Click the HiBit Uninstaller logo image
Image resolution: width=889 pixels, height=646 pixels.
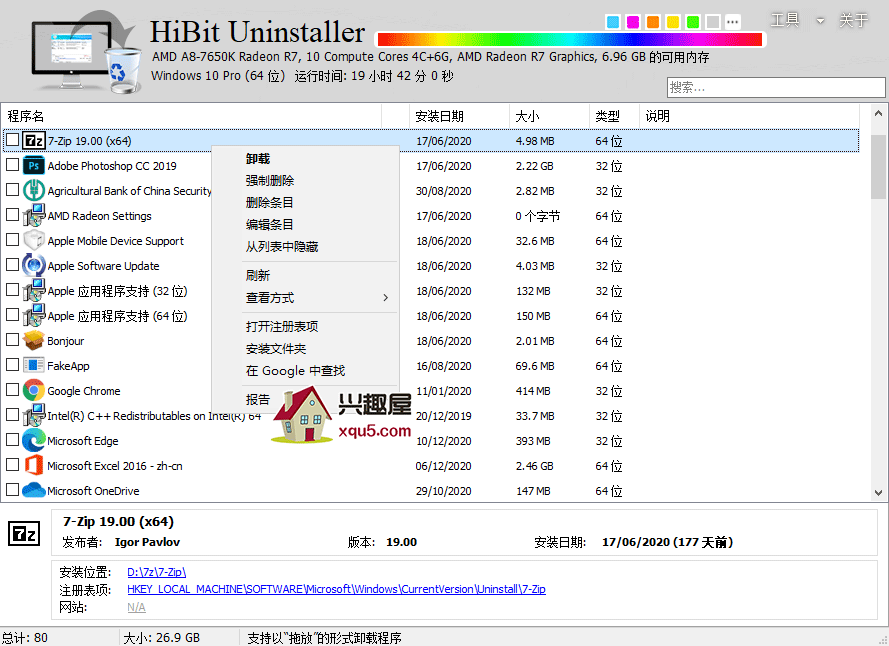coord(85,53)
